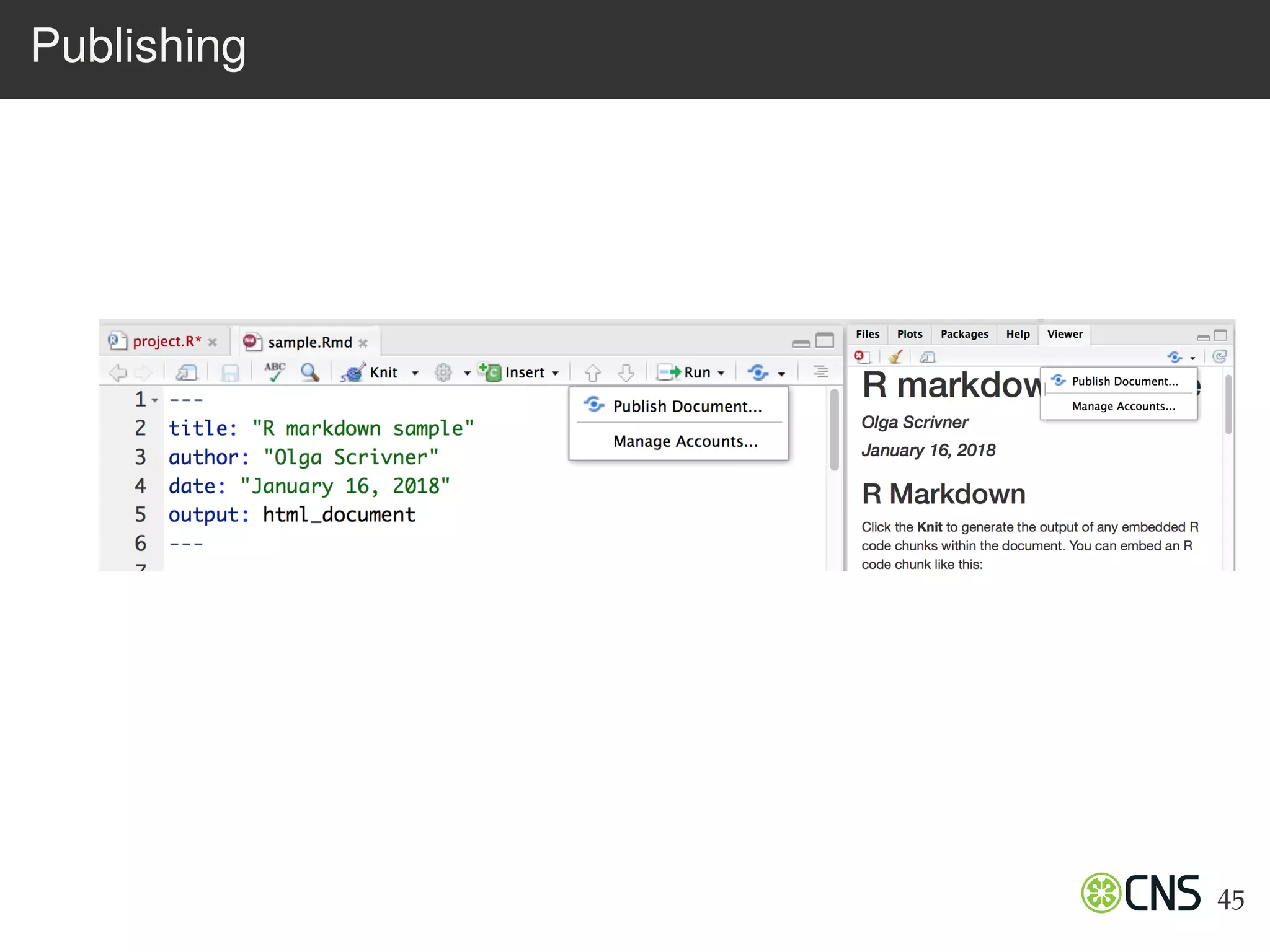Click the save floppy disk icon
1270x952 pixels.
pos(230,373)
